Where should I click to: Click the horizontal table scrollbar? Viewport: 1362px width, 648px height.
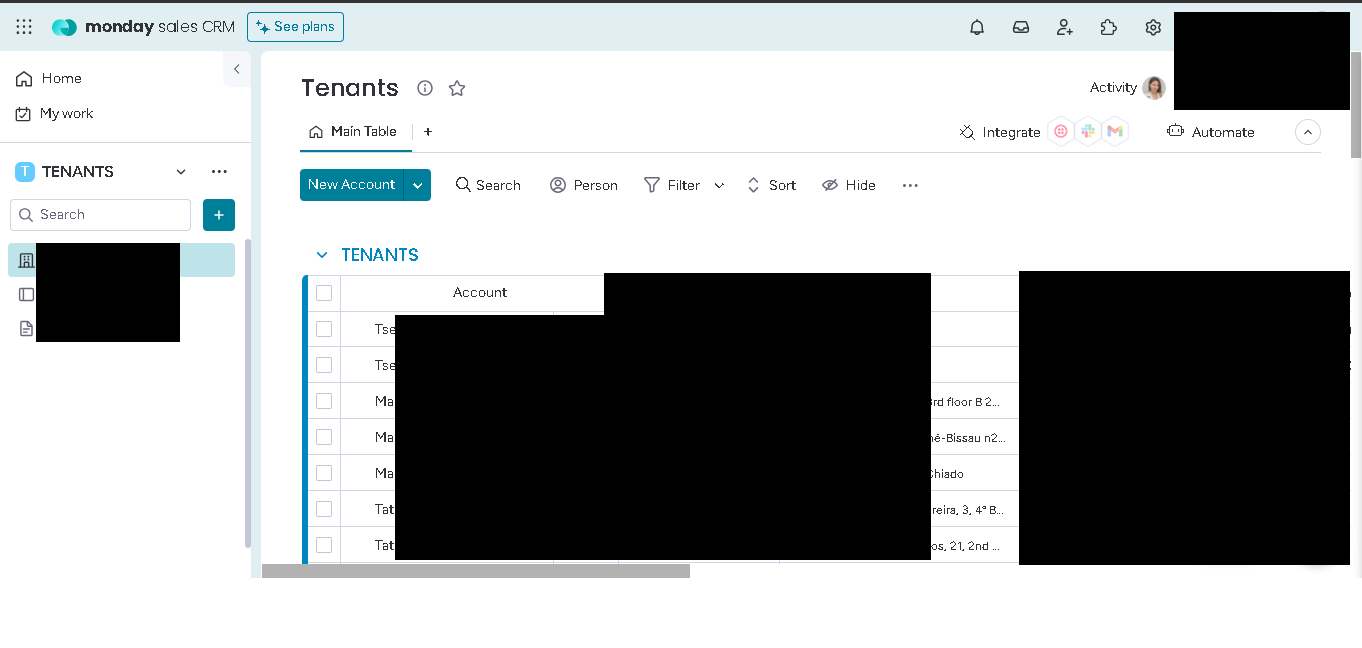tap(476, 571)
